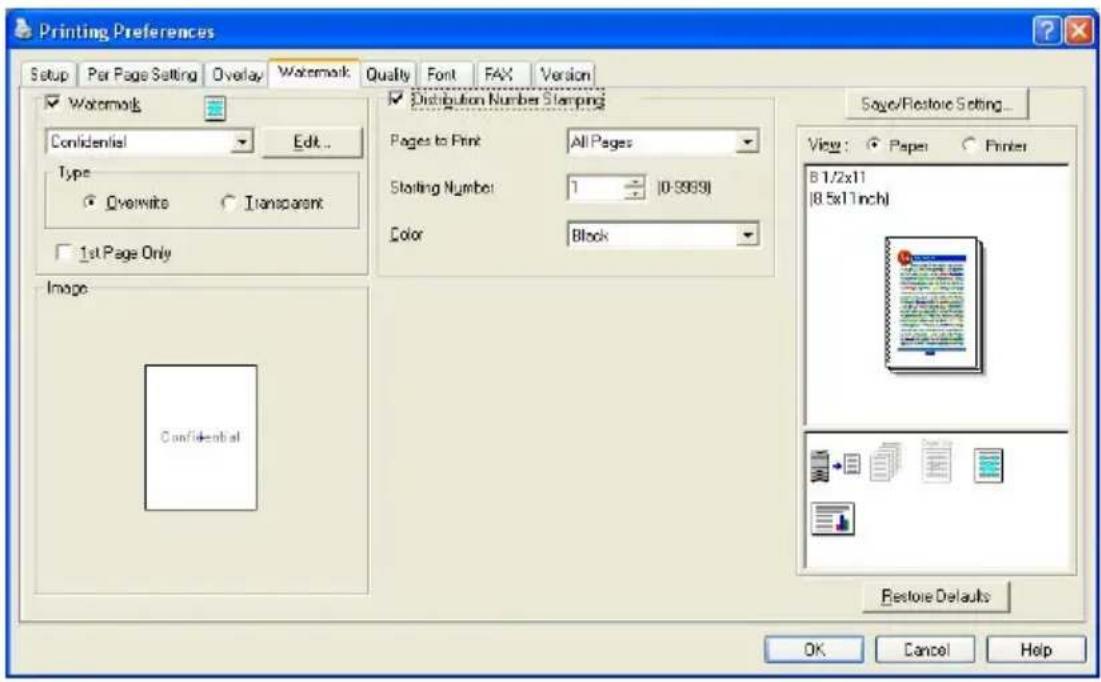Click the Starting Number input field

tap(595, 188)
